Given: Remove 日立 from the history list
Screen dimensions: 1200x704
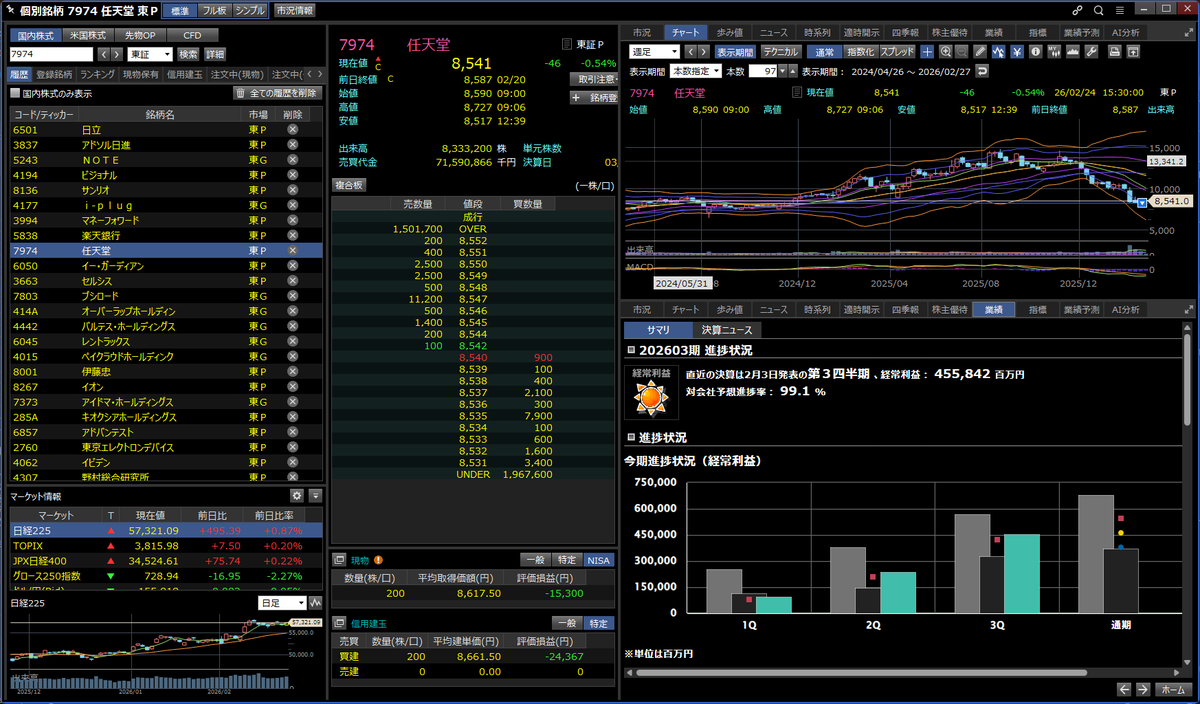Looking at the screenshot, I should point(293,130).
